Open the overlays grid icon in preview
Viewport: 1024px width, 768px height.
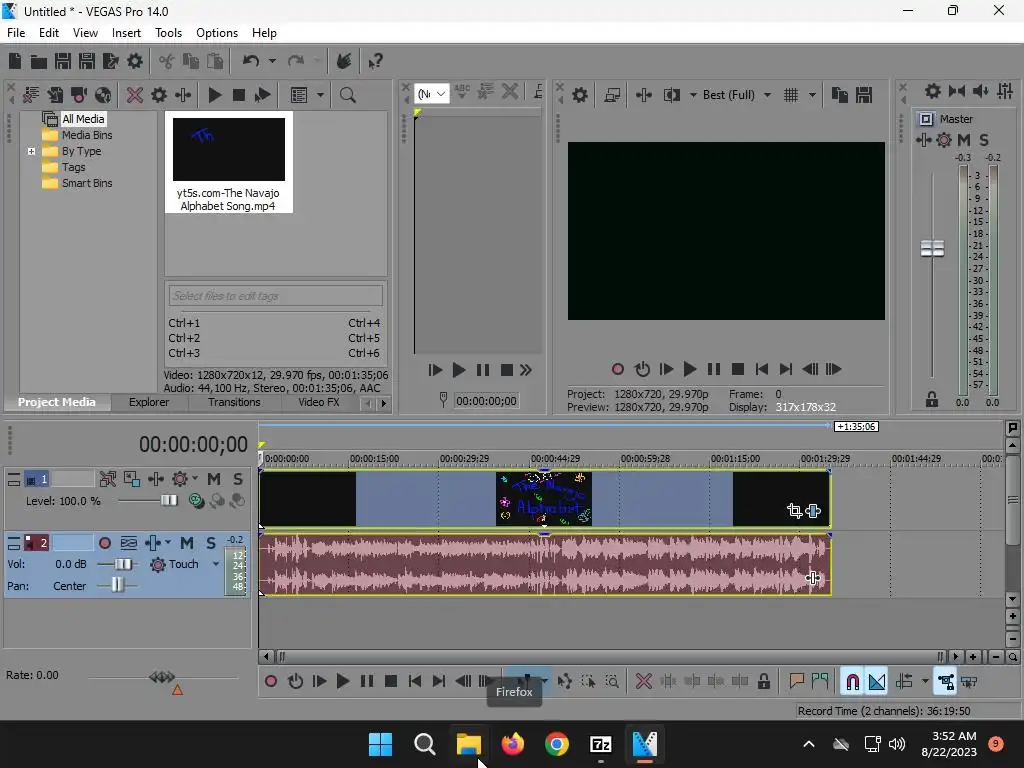pyautogui.click(x=791, y=95)
